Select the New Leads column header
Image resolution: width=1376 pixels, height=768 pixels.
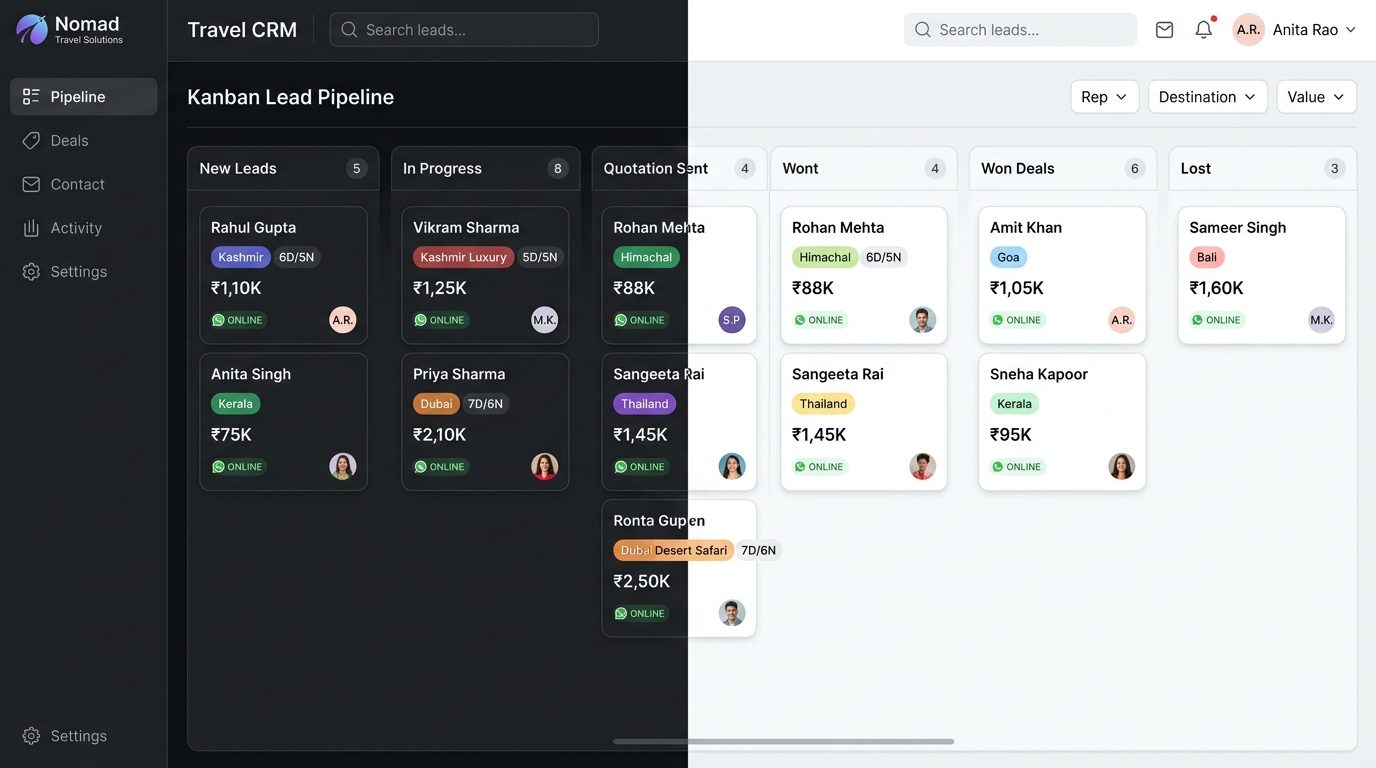(283, 169)
